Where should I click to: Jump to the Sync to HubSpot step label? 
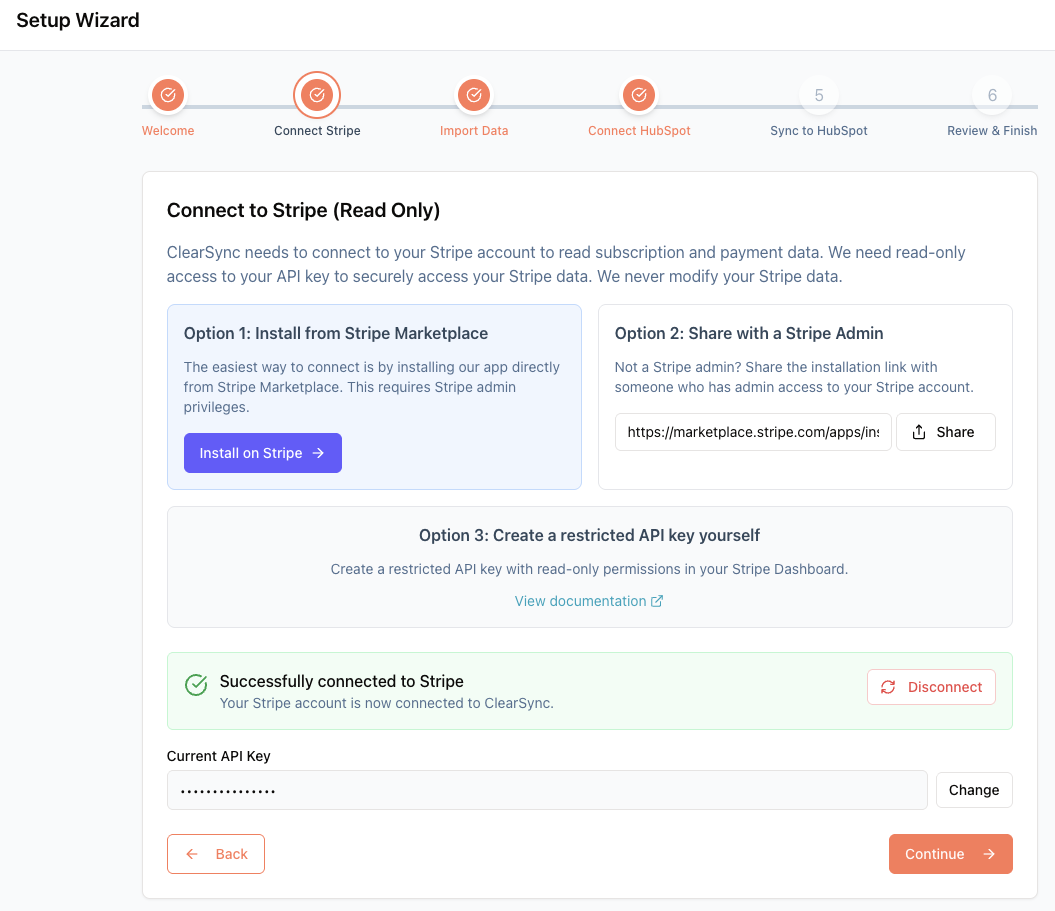tap(819, 131)
